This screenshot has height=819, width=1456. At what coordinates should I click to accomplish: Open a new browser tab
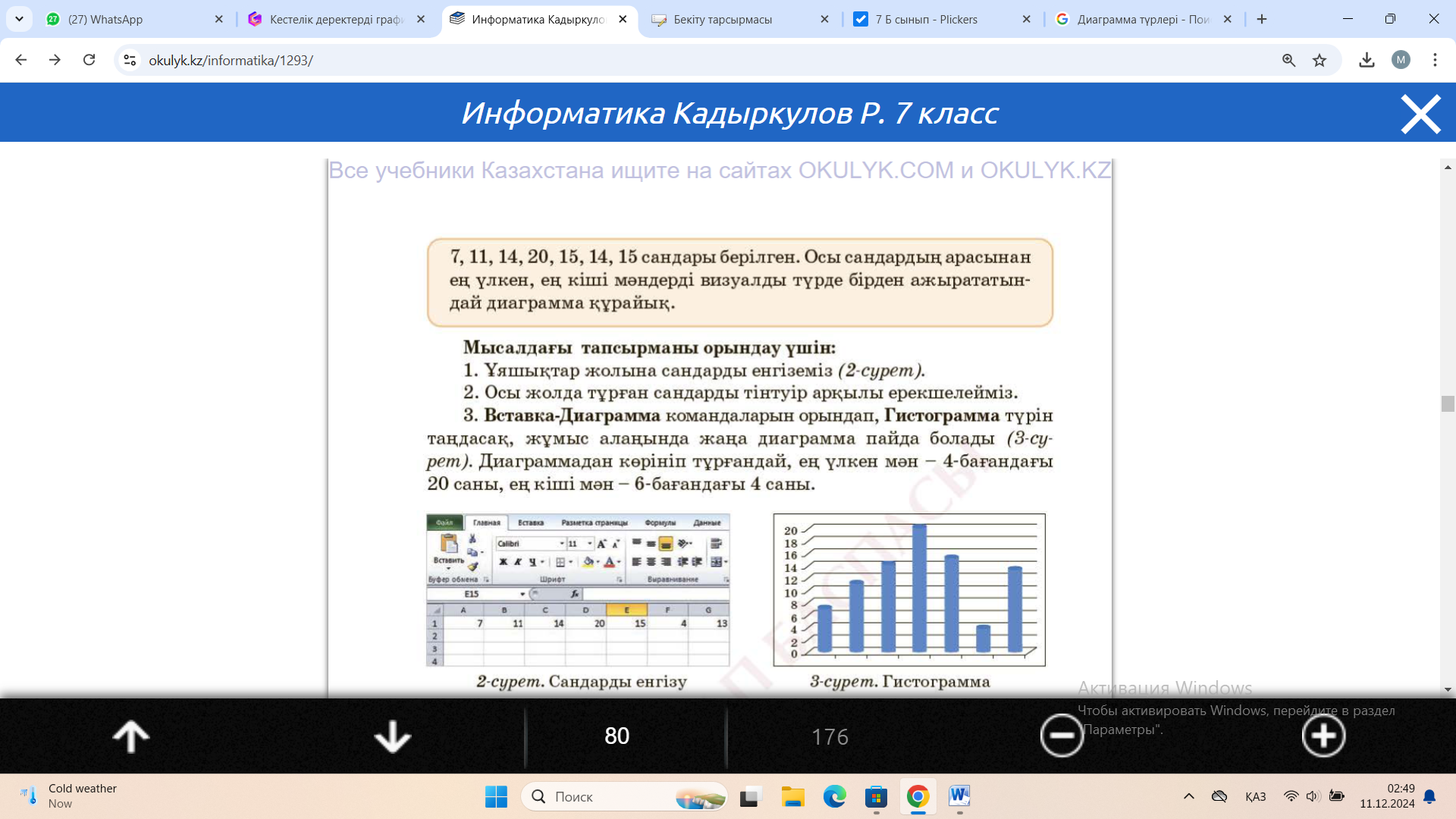click(x=1262, y=19)
